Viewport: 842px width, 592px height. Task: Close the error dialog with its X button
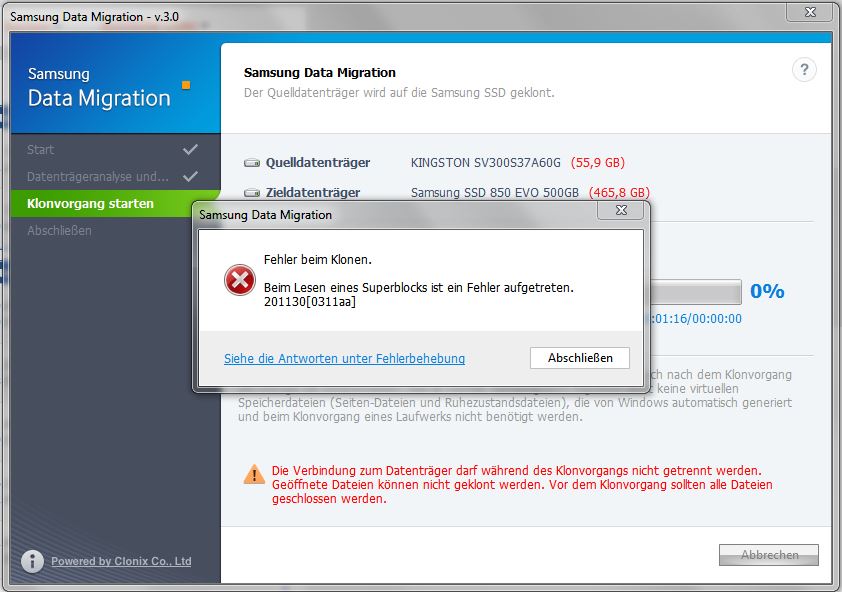[621, 210]
